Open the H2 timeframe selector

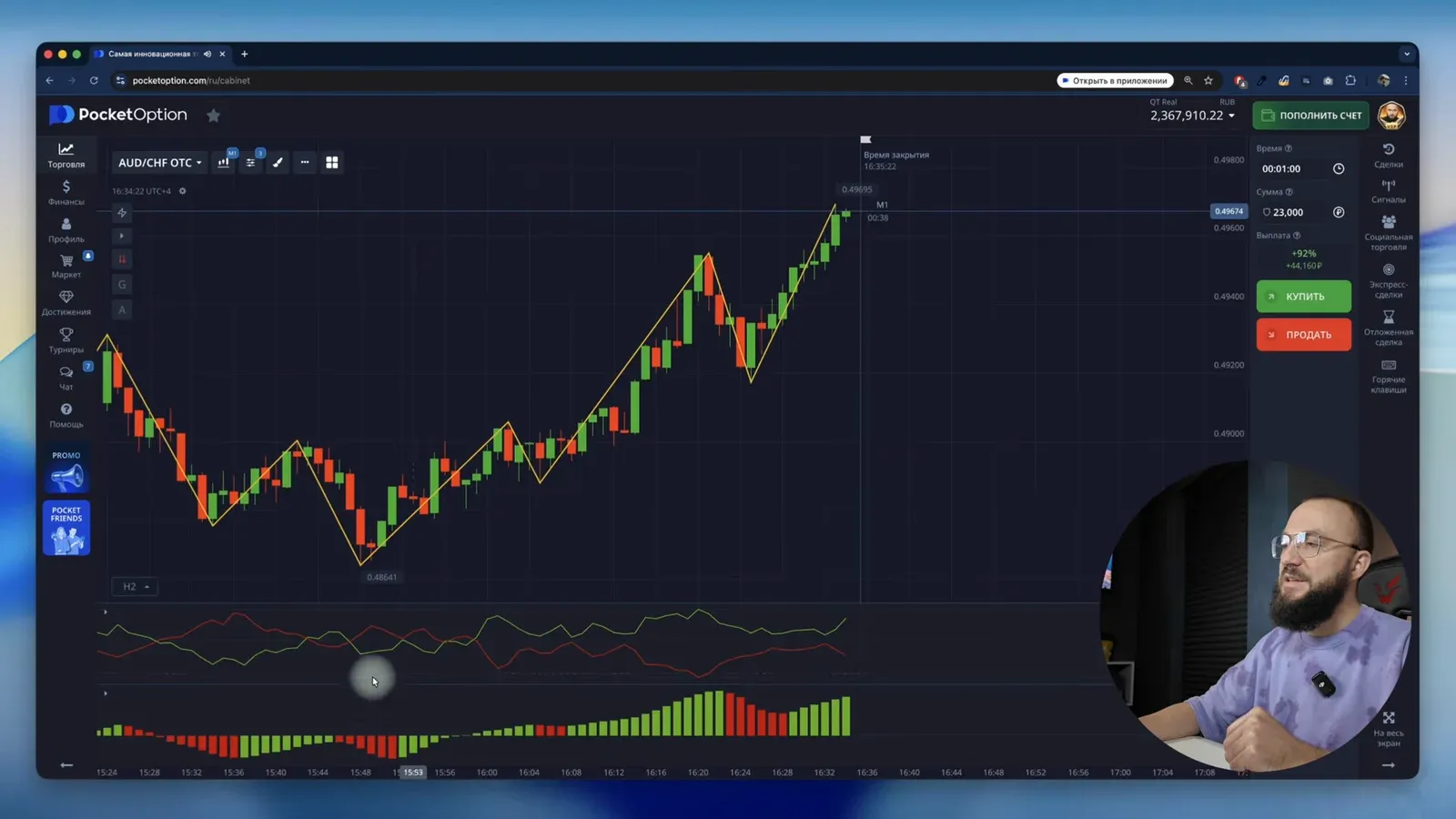coord(135,587)
